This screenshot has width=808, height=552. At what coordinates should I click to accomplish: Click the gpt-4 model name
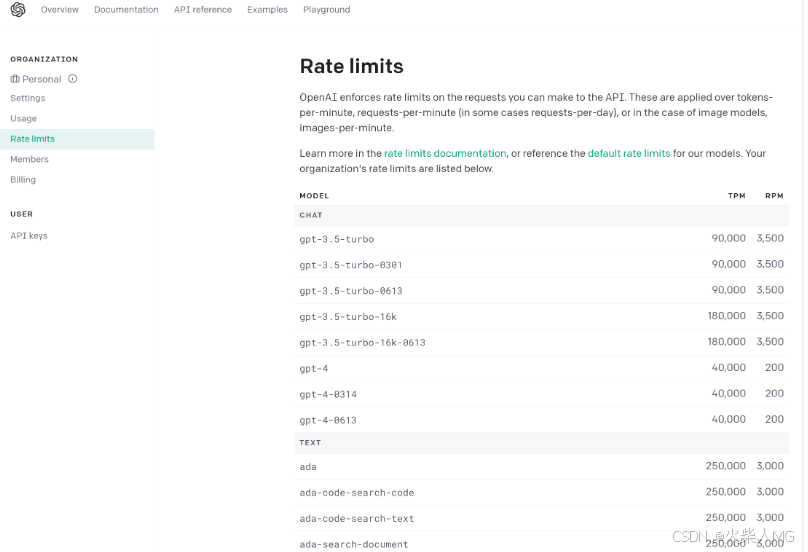(x=313, y=369)
